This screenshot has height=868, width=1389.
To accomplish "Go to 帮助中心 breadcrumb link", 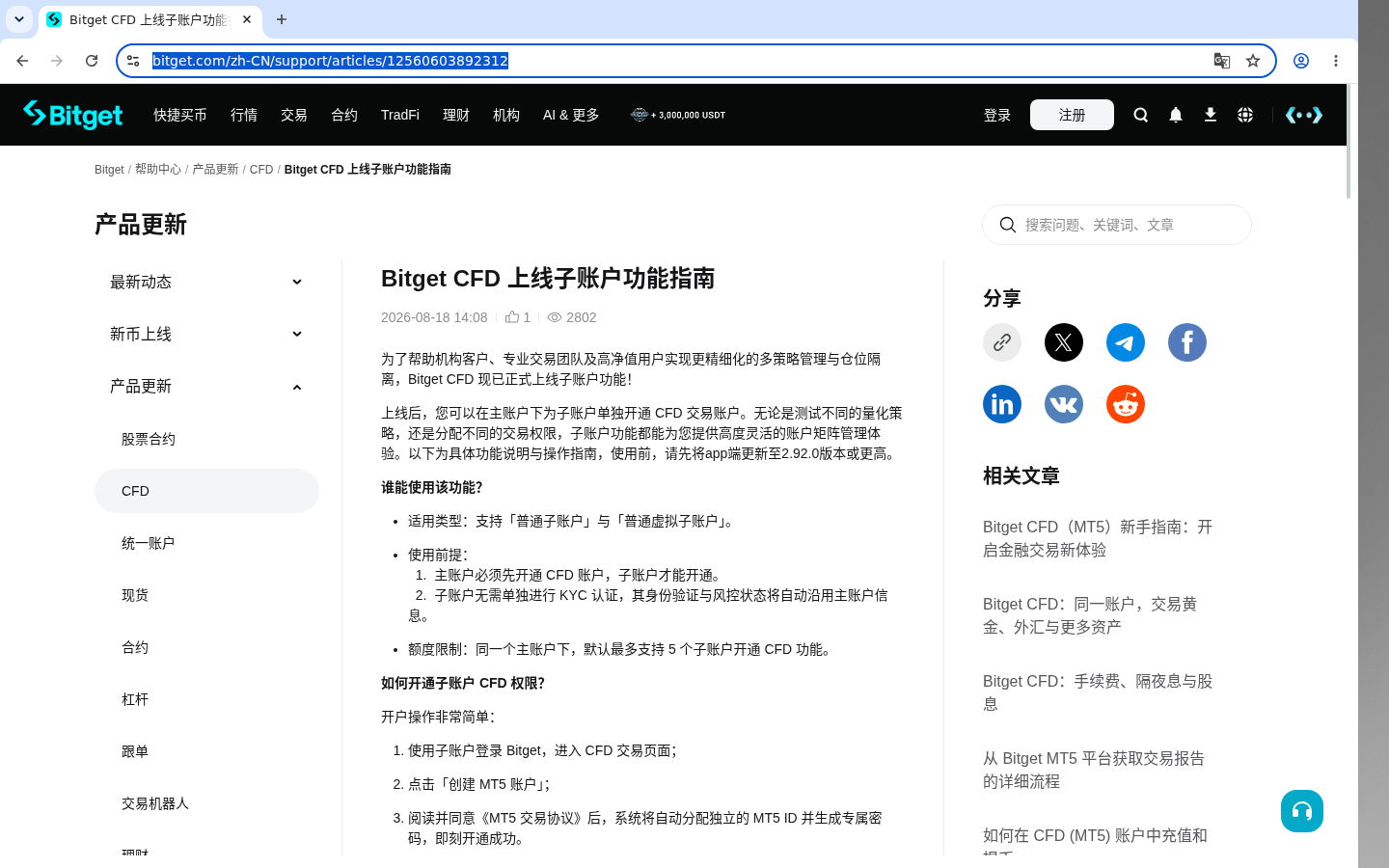I will pyautogui.click(x=158, y=169).
